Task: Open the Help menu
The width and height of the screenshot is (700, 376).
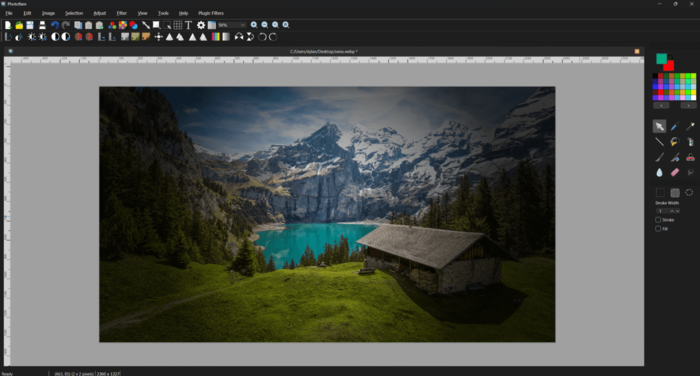Action: point(183,13)
